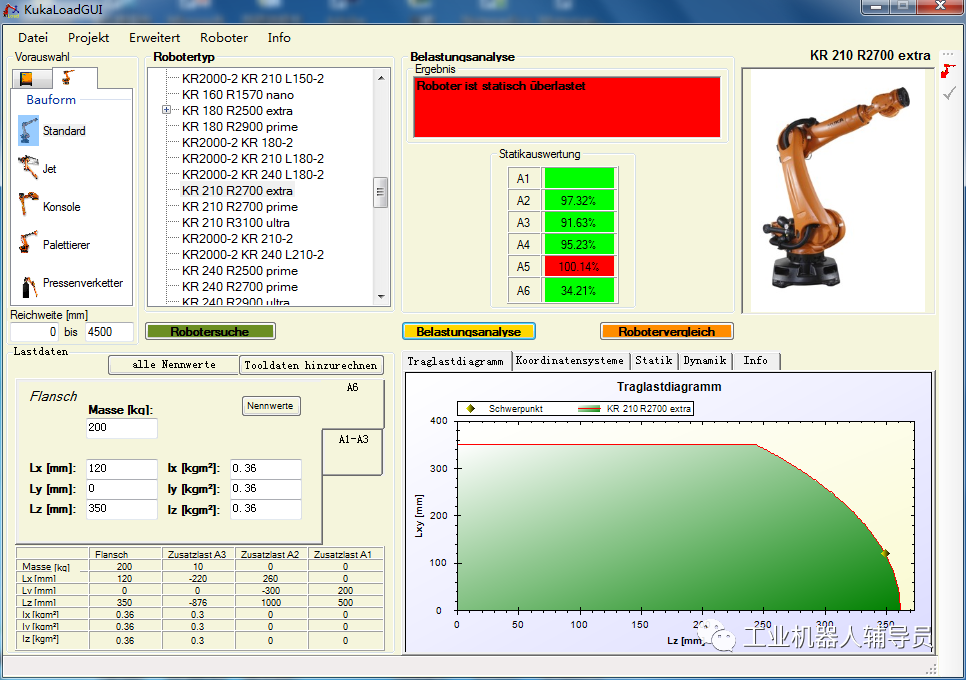Click alle Nennwerte button
966x680 pixels.
click(174, 365)
